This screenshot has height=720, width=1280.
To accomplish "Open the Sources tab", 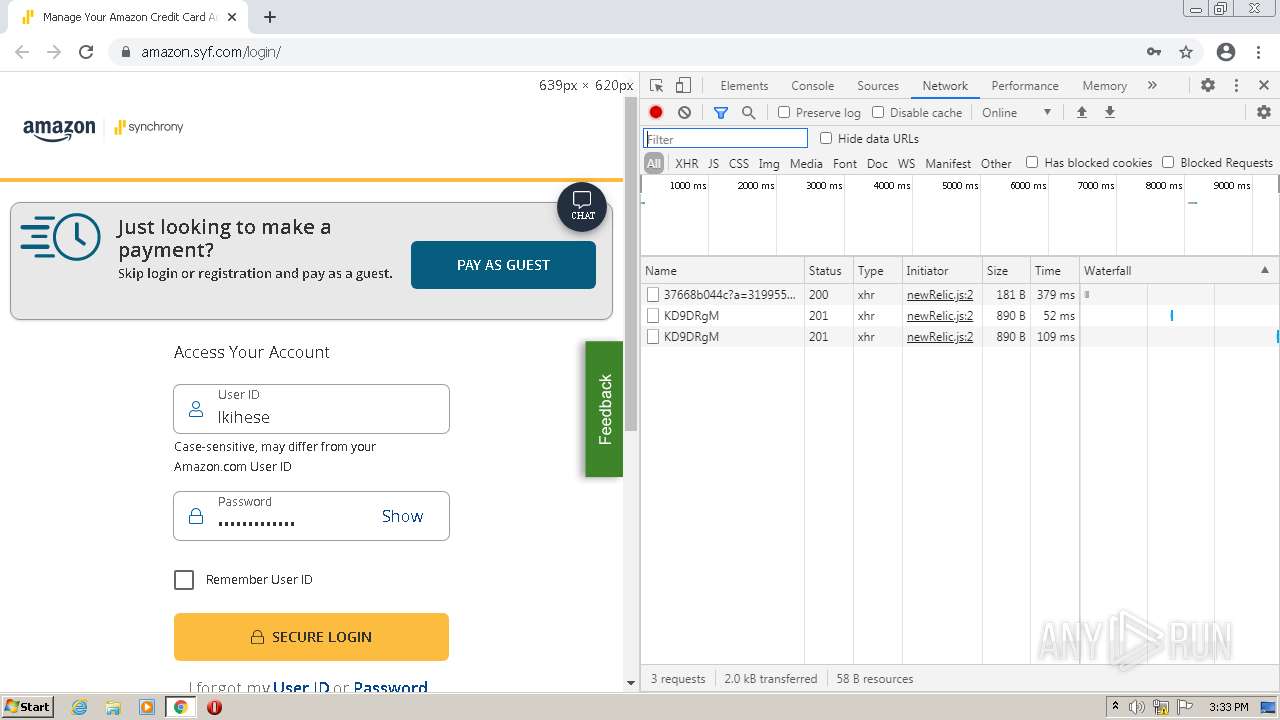I will click(878, 85).
